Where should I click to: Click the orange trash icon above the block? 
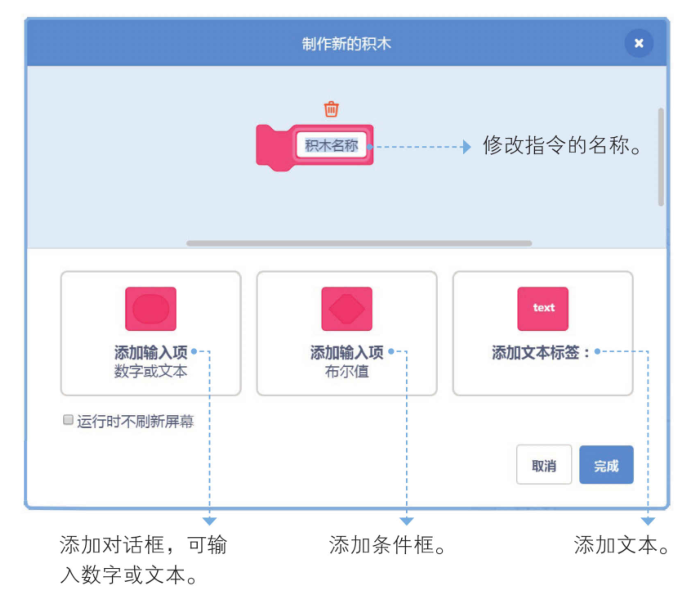tap(331, 109)
